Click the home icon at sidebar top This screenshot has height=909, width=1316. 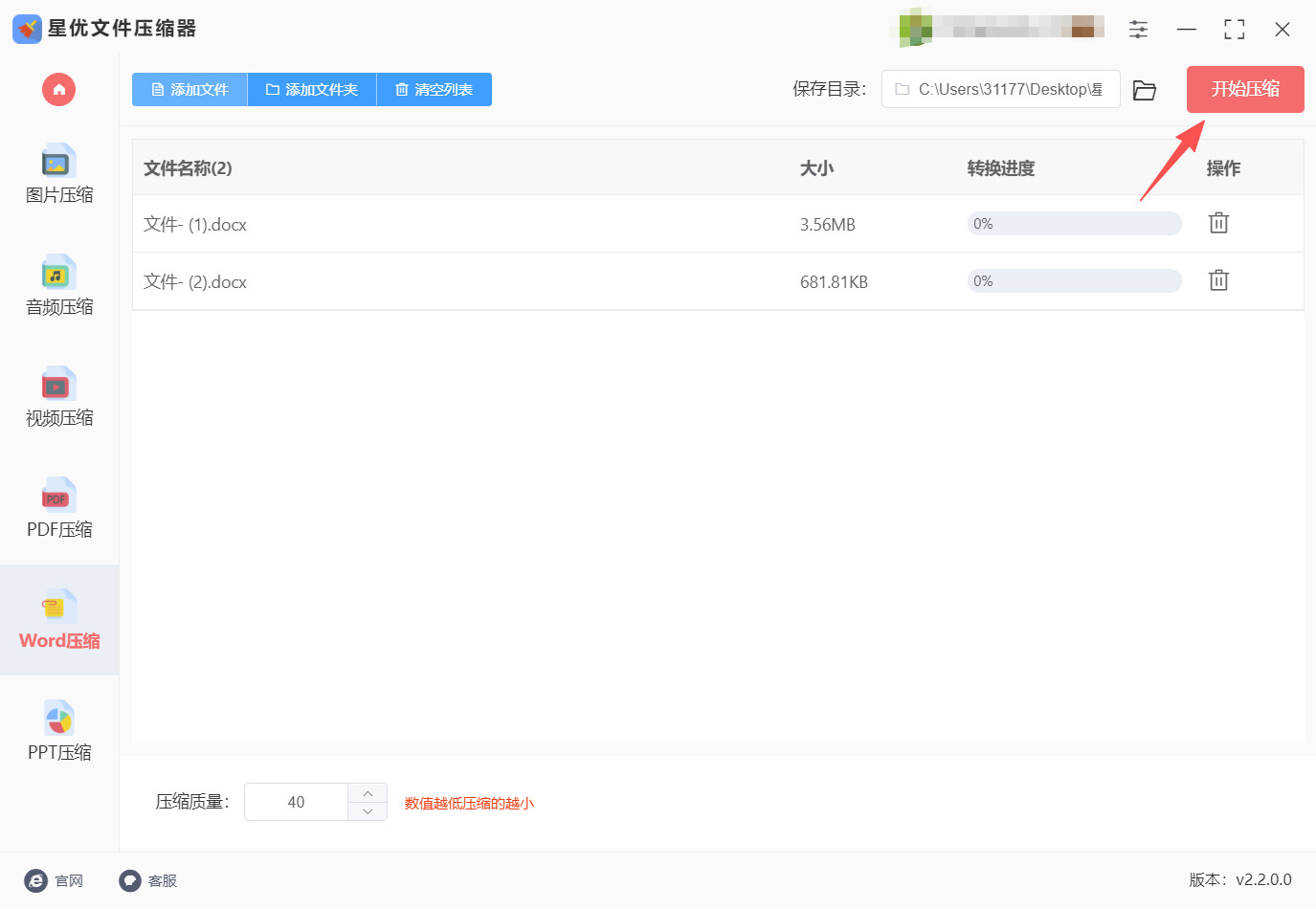click(58, 89)
